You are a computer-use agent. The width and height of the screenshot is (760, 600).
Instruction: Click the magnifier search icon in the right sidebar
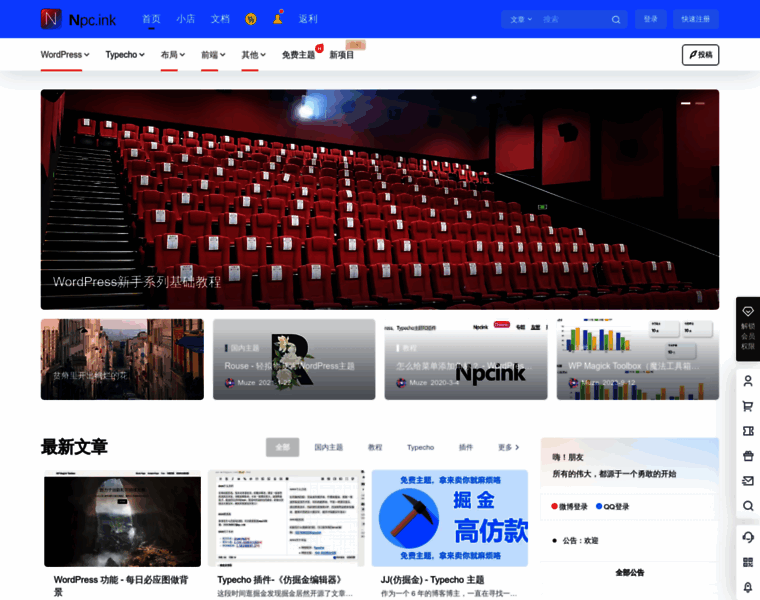[x=748, y=505]
